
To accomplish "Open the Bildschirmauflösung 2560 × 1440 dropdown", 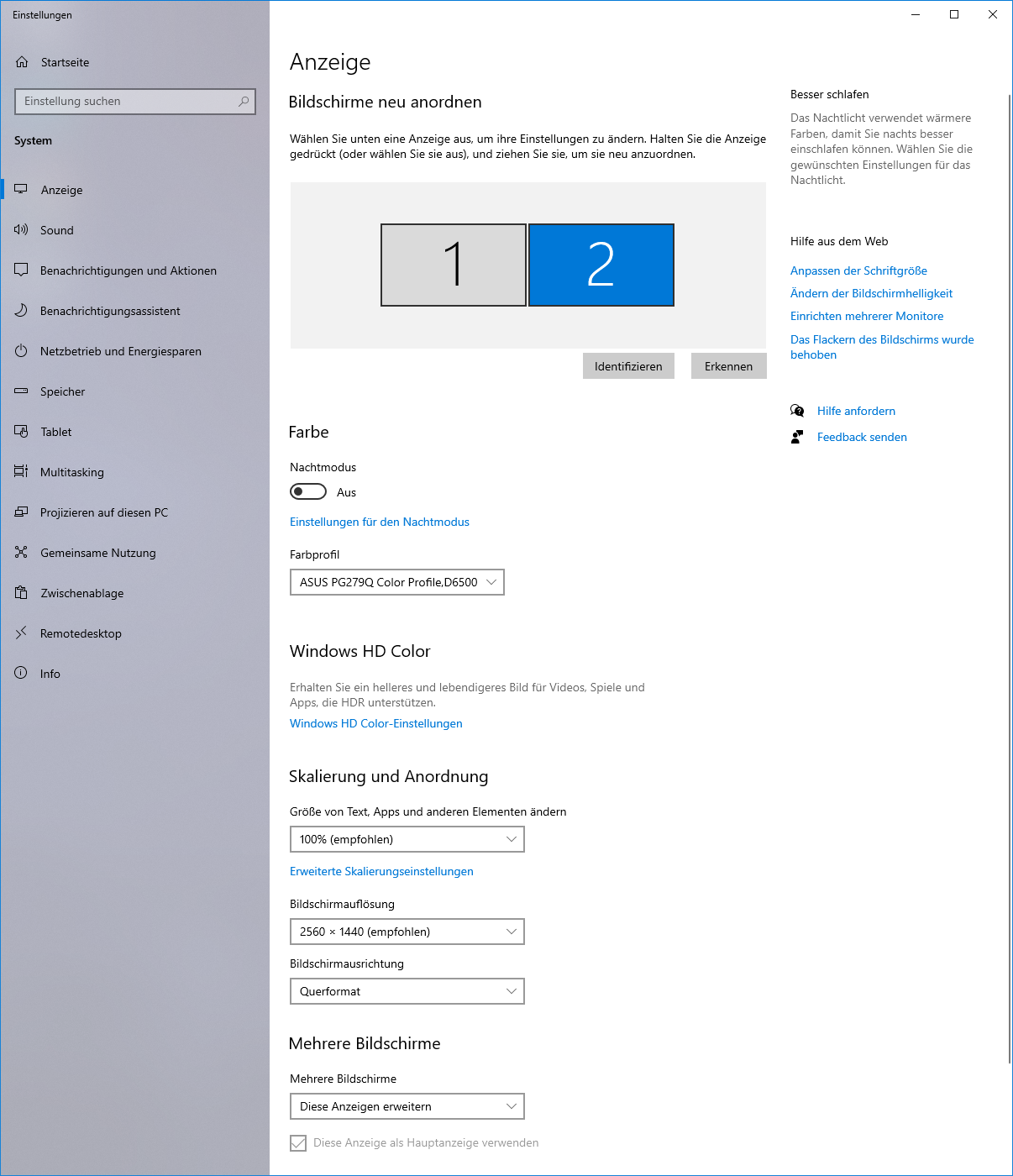I will (407, 932).
